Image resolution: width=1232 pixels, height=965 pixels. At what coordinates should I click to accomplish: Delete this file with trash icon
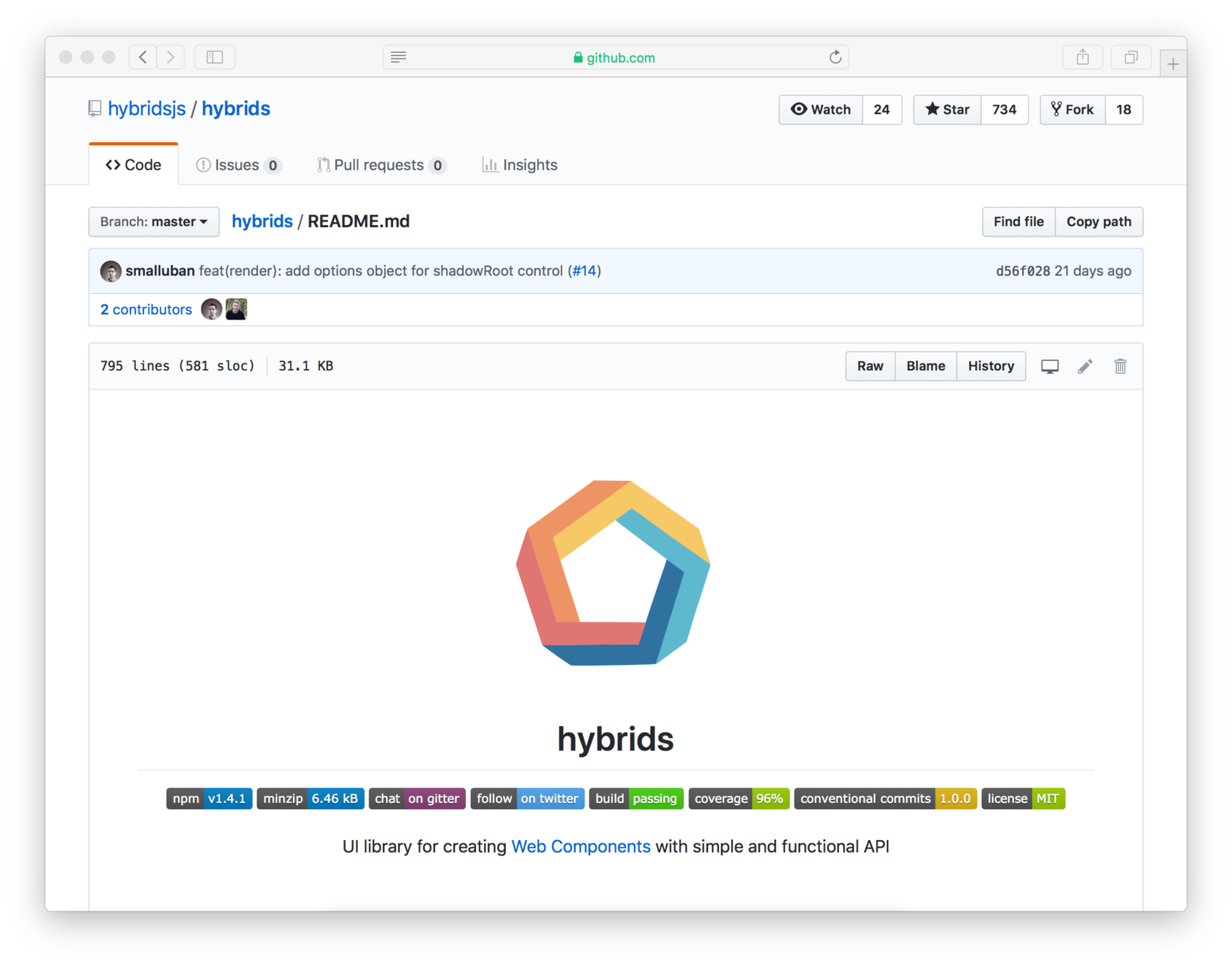click(1120, 367)
